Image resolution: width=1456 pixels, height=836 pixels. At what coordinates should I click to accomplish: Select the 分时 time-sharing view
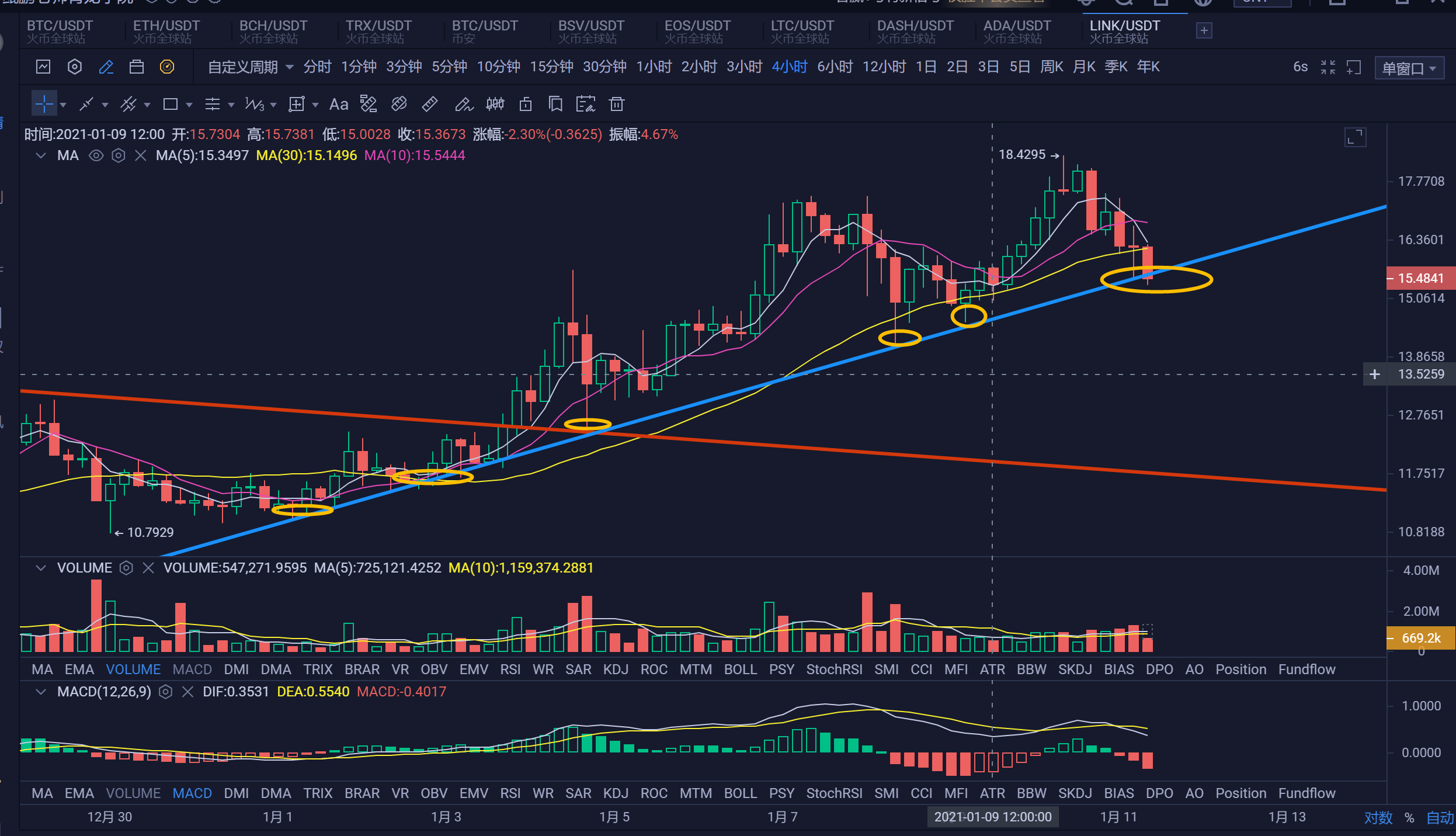click(317, 67)
